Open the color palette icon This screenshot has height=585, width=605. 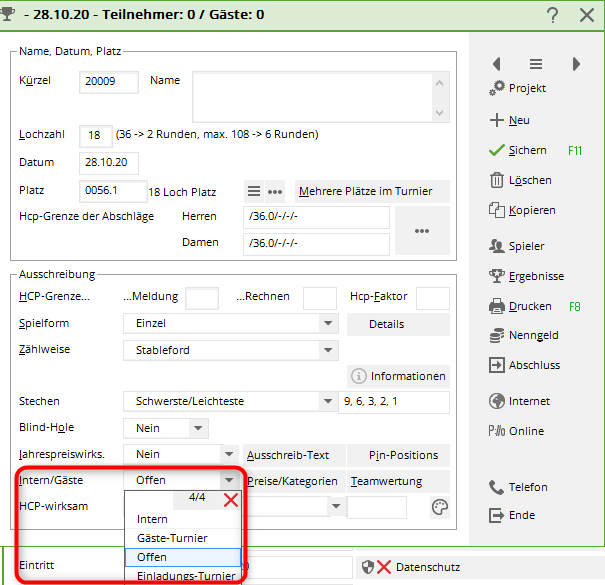(439, 507)
